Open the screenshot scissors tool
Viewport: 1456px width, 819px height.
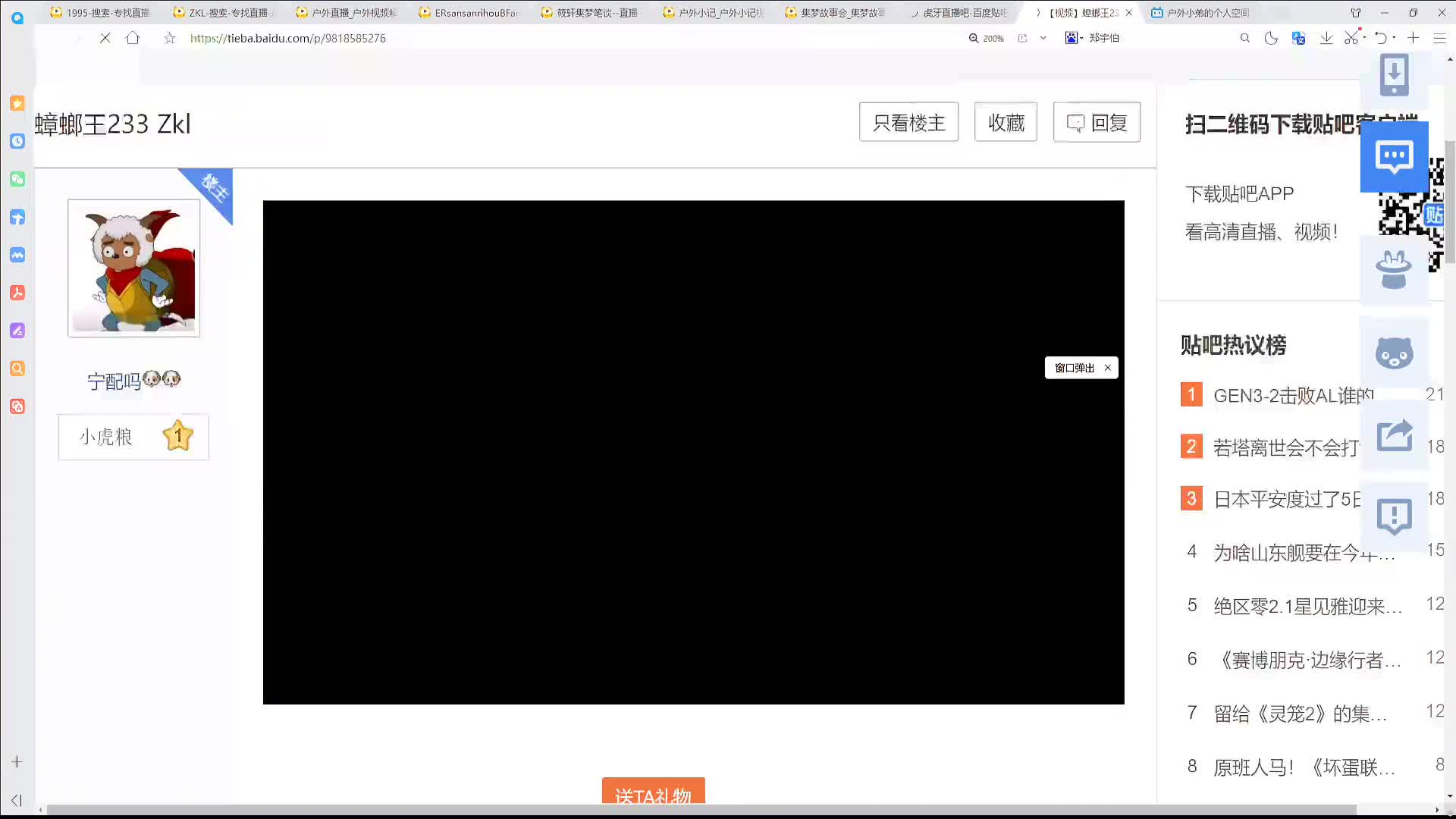click(x=1351, y=38)
